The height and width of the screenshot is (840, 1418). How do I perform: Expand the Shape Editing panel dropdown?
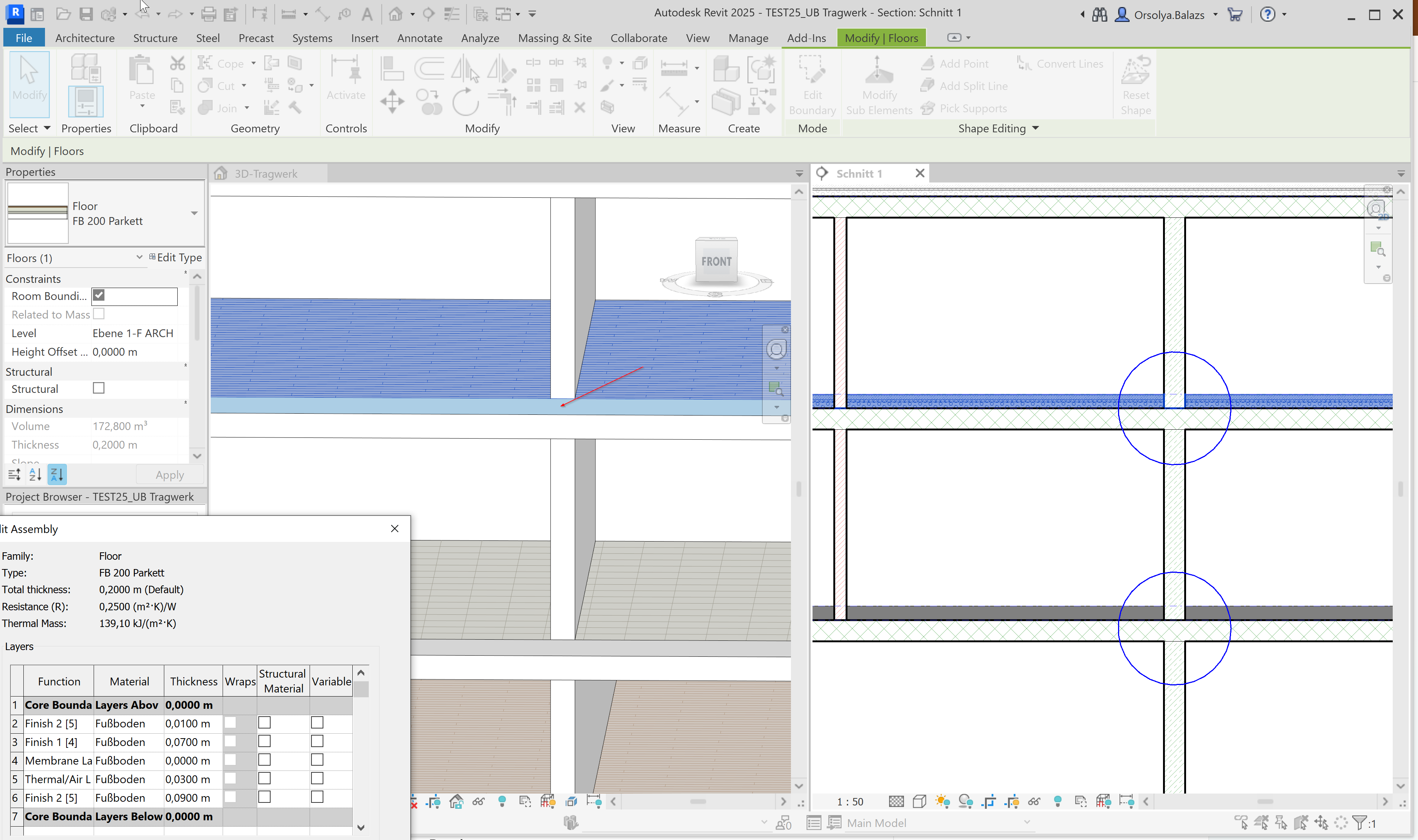click(x=1035, y=129)
